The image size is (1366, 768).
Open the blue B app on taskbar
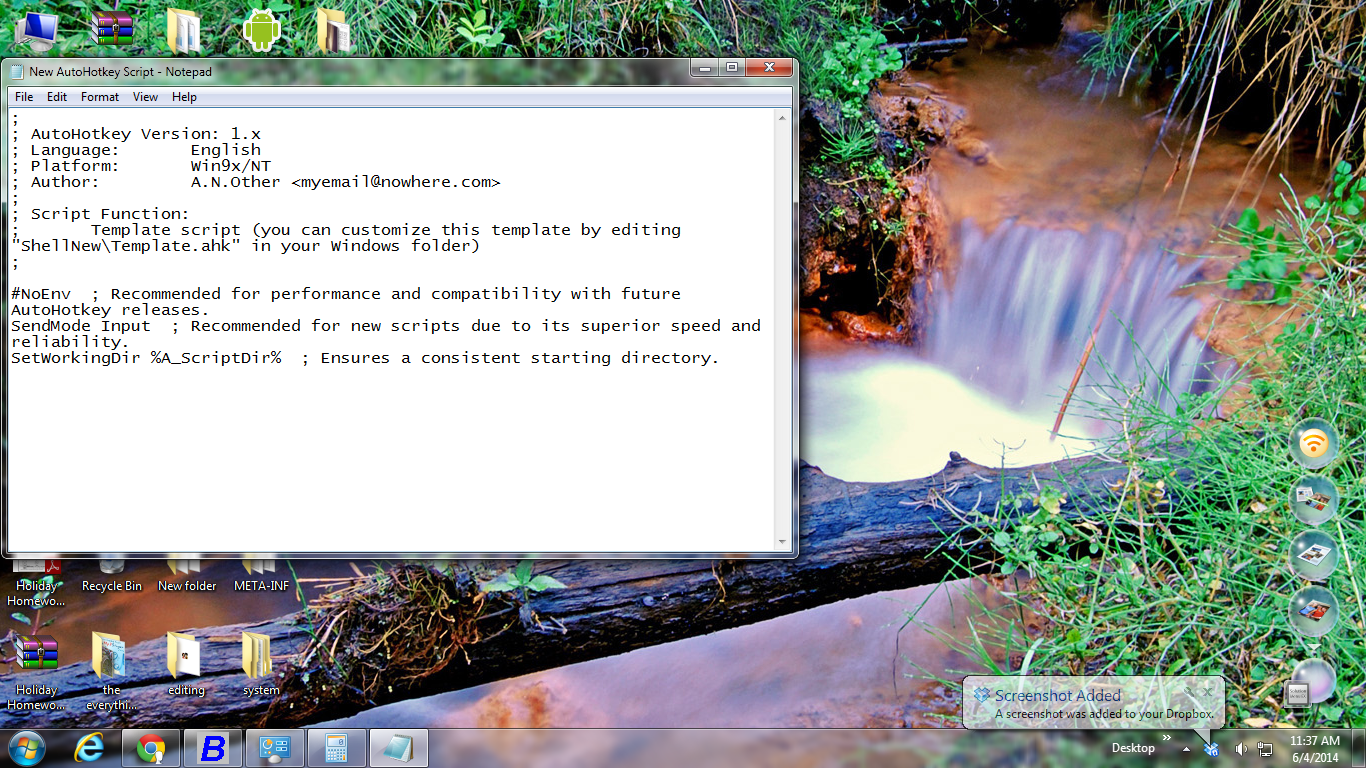pyautogui.click(x=213, y=748)
